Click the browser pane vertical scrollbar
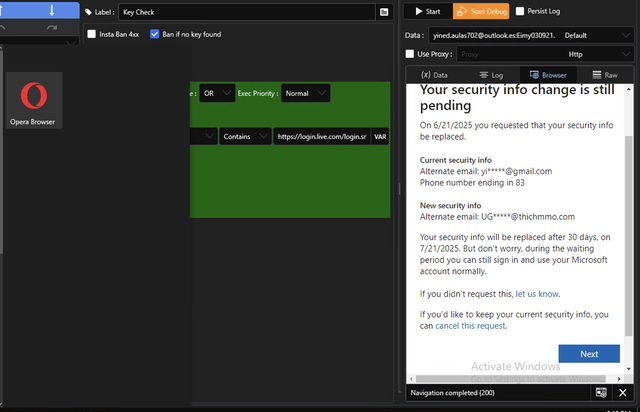This screenshot has width=640, height=412. 629,235
